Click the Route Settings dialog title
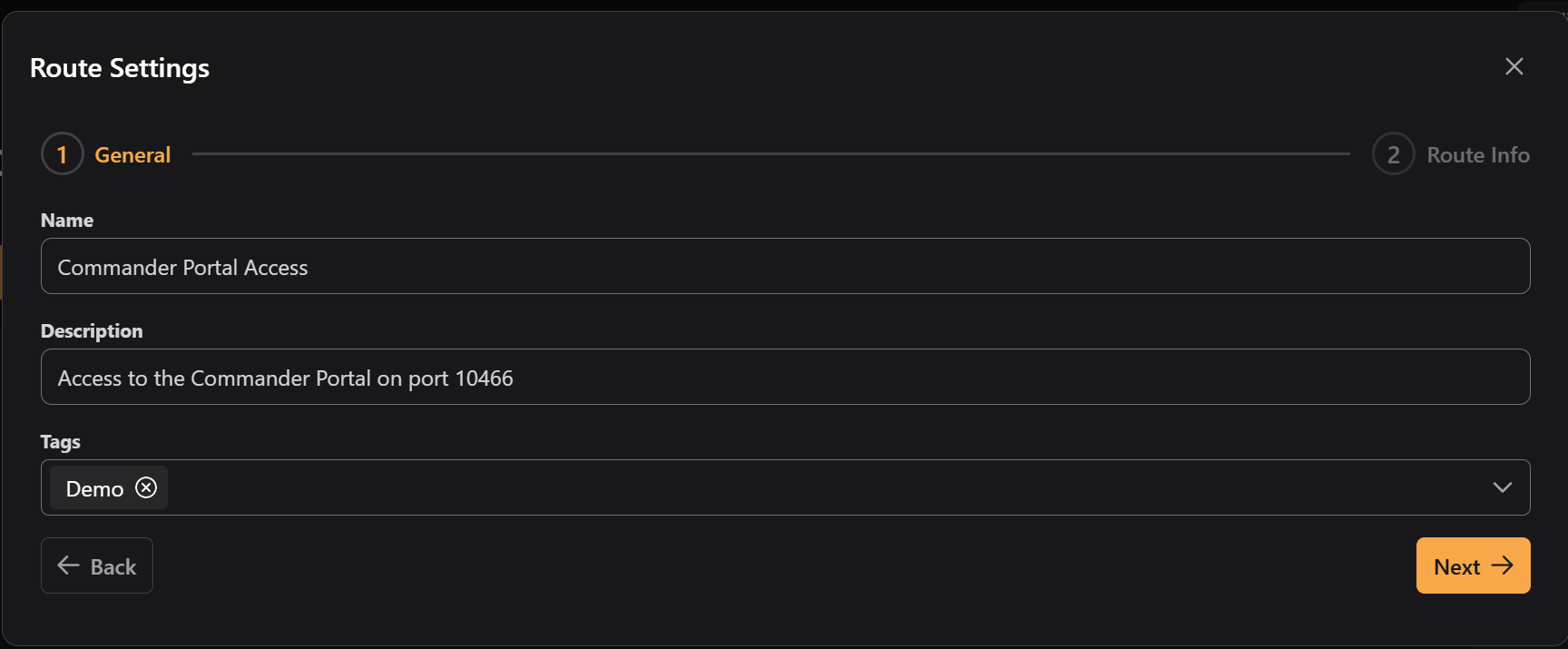Screen dimensions: 1568x649 pos(120,67)
